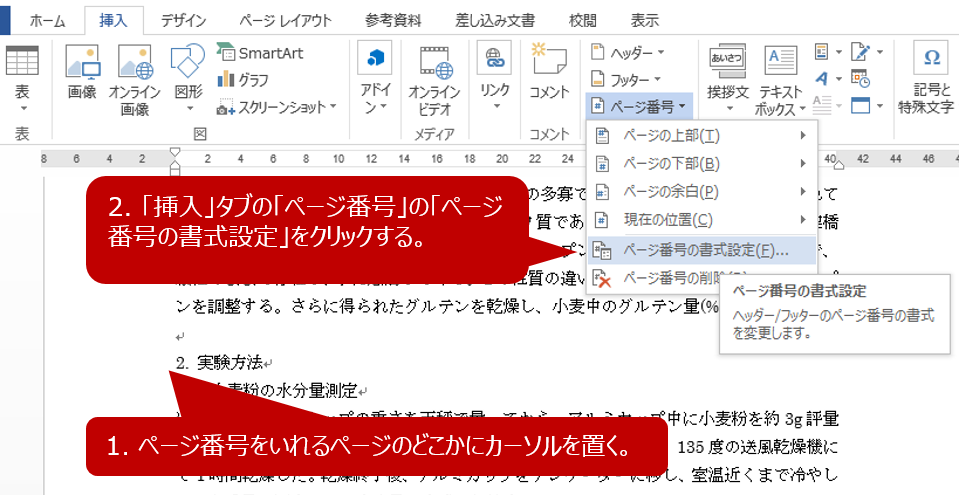
Task: Insert a SmartArt graphic
Action: 259,53
